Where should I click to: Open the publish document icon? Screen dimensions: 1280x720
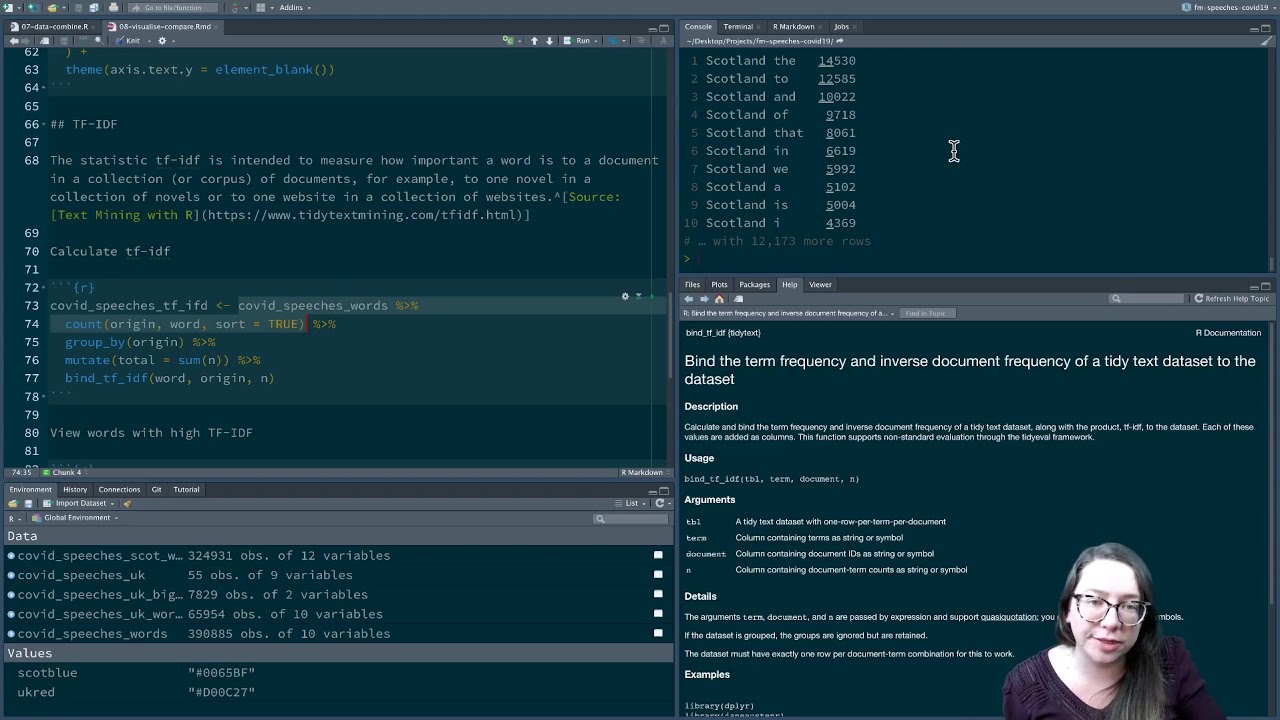(613, 41)
